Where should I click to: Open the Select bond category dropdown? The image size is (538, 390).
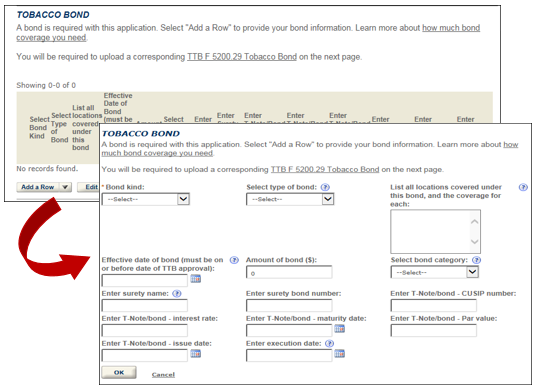tap(434, 272)
